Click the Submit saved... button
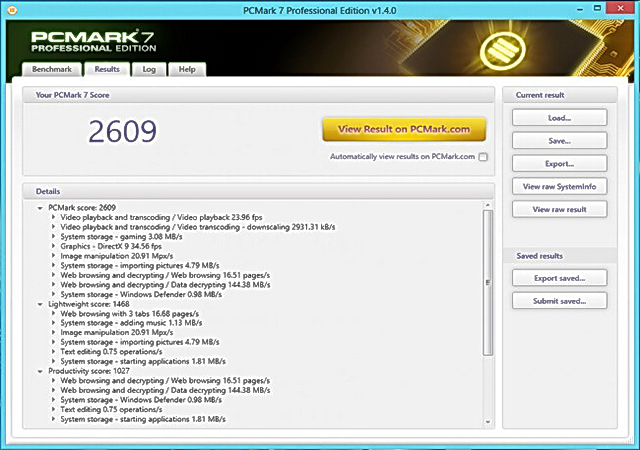Screen dimensions: 640x450 pos(559,301)
